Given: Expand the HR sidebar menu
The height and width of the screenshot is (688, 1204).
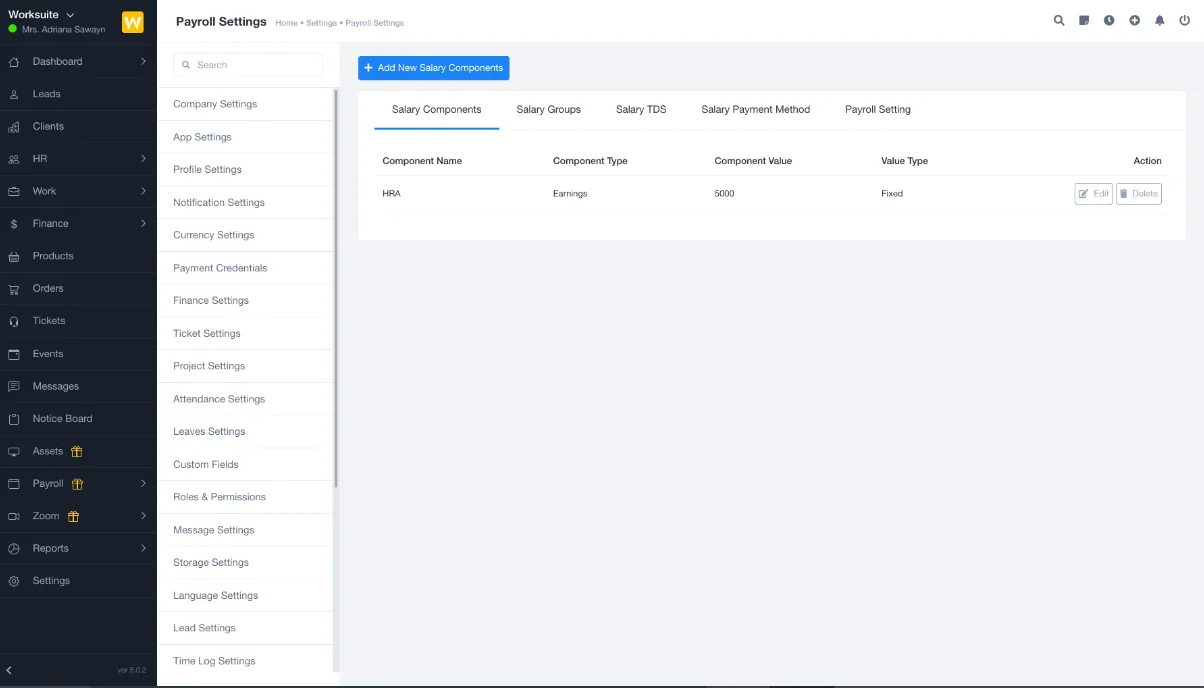Looking at the screenshot, I should click(78, 159).
